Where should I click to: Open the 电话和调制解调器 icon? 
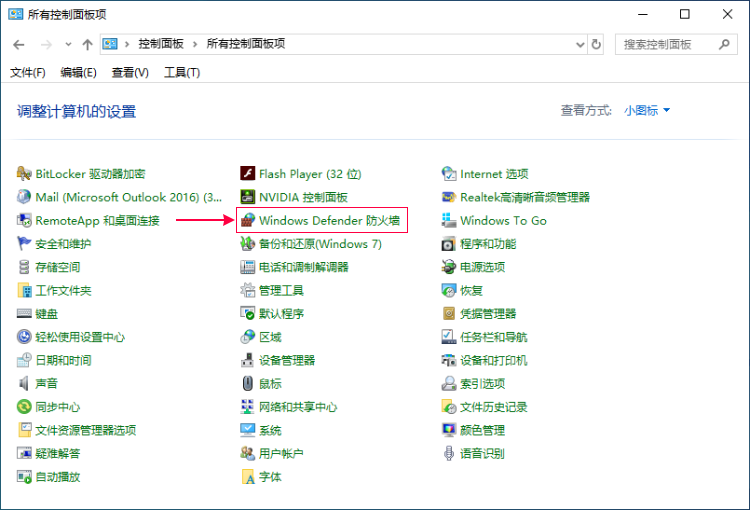pos(247,267)
